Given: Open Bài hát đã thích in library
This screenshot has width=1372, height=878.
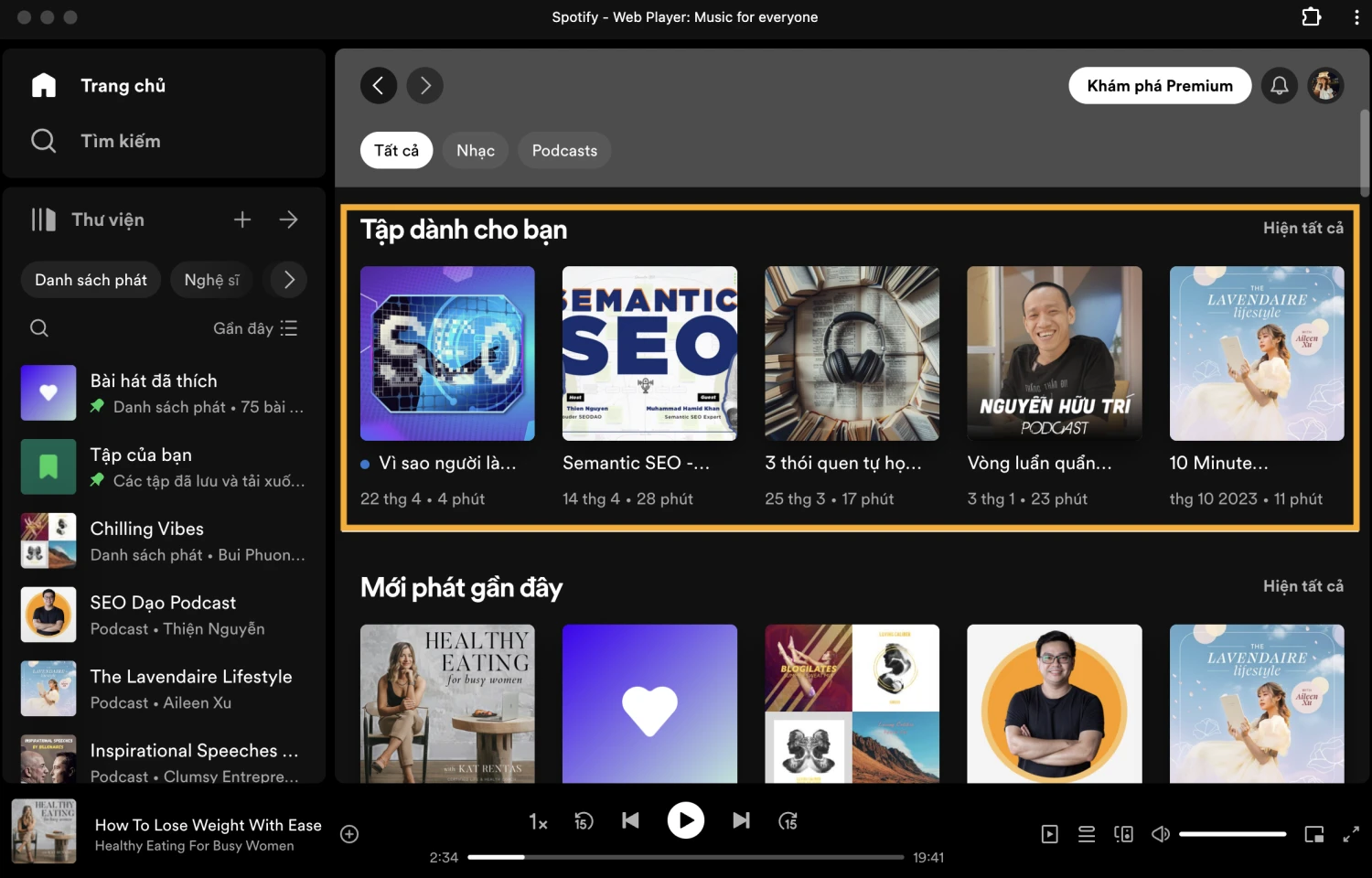Looking at the screenshot, I should 164,393.
